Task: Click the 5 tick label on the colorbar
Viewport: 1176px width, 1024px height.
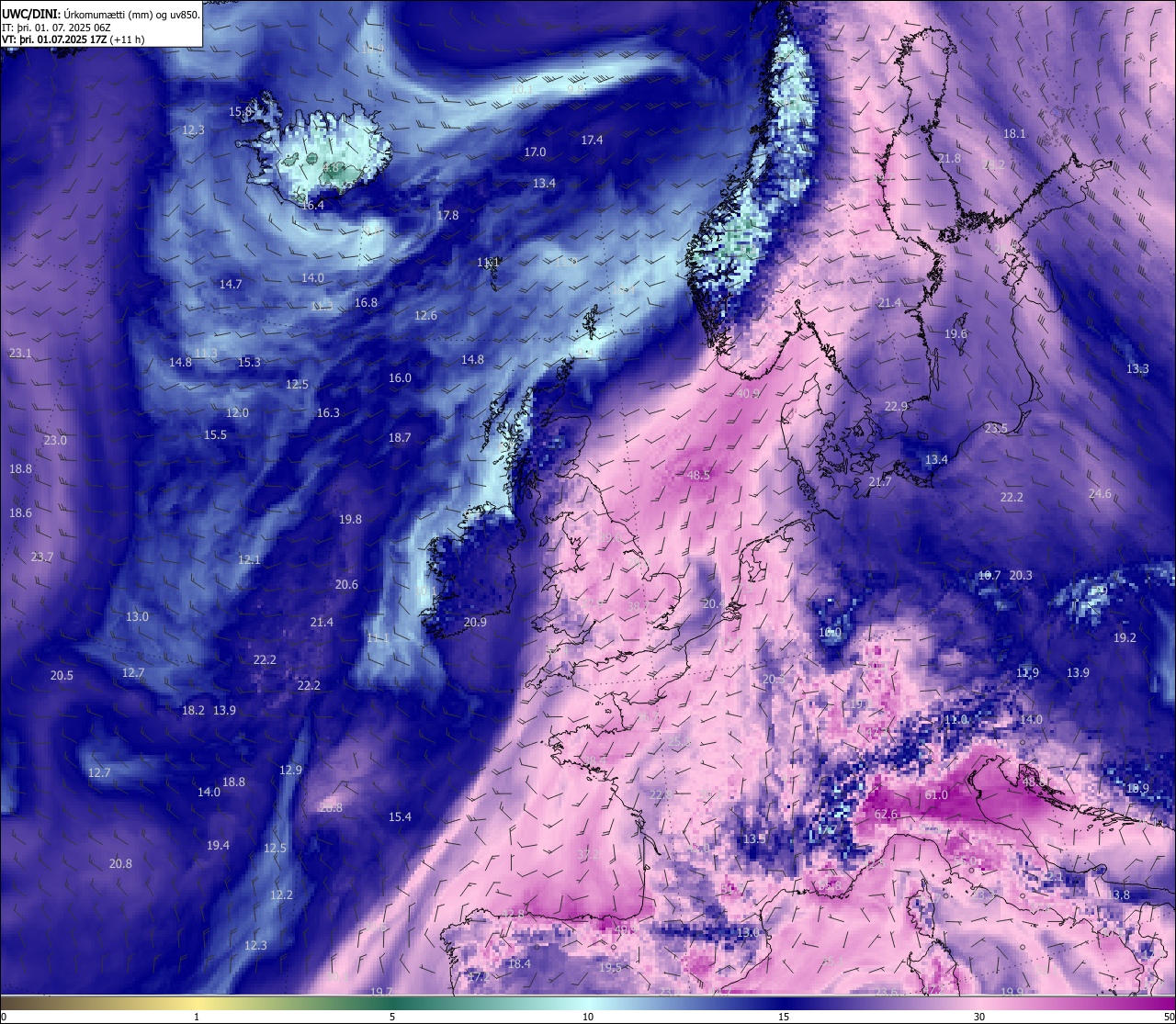Action: click(392, 1017)
